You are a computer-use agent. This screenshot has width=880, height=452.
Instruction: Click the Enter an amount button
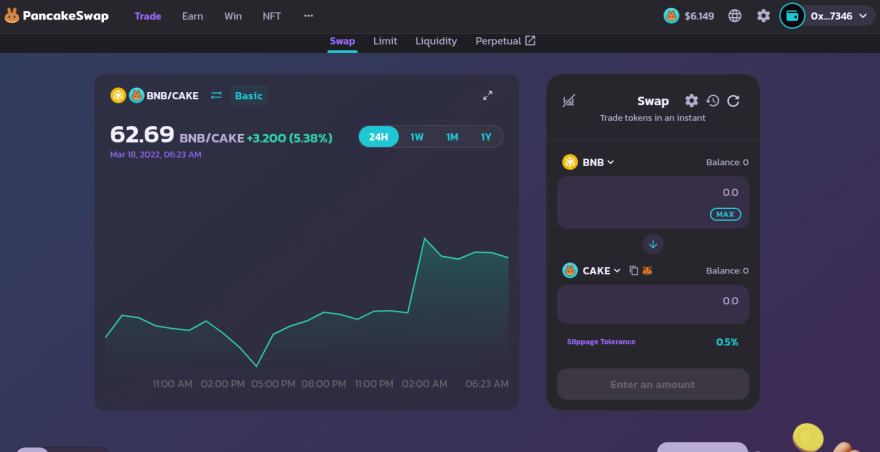[653, 384]
